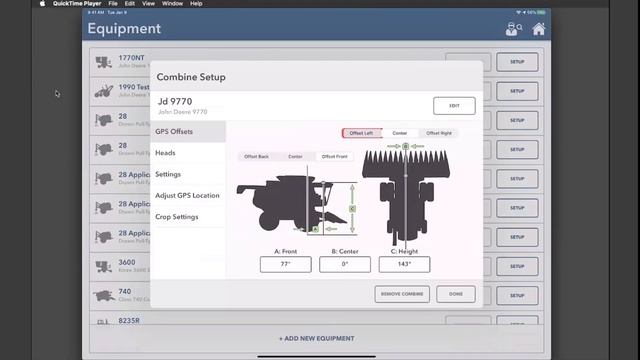This screenshot has height=360, width=640.
Task: Click the Edit button for Jd 9770
Action: 454,106
